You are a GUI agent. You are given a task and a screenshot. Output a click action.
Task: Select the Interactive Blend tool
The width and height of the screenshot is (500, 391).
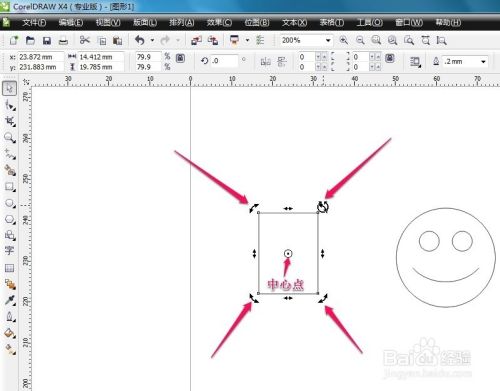click(9, 284)
